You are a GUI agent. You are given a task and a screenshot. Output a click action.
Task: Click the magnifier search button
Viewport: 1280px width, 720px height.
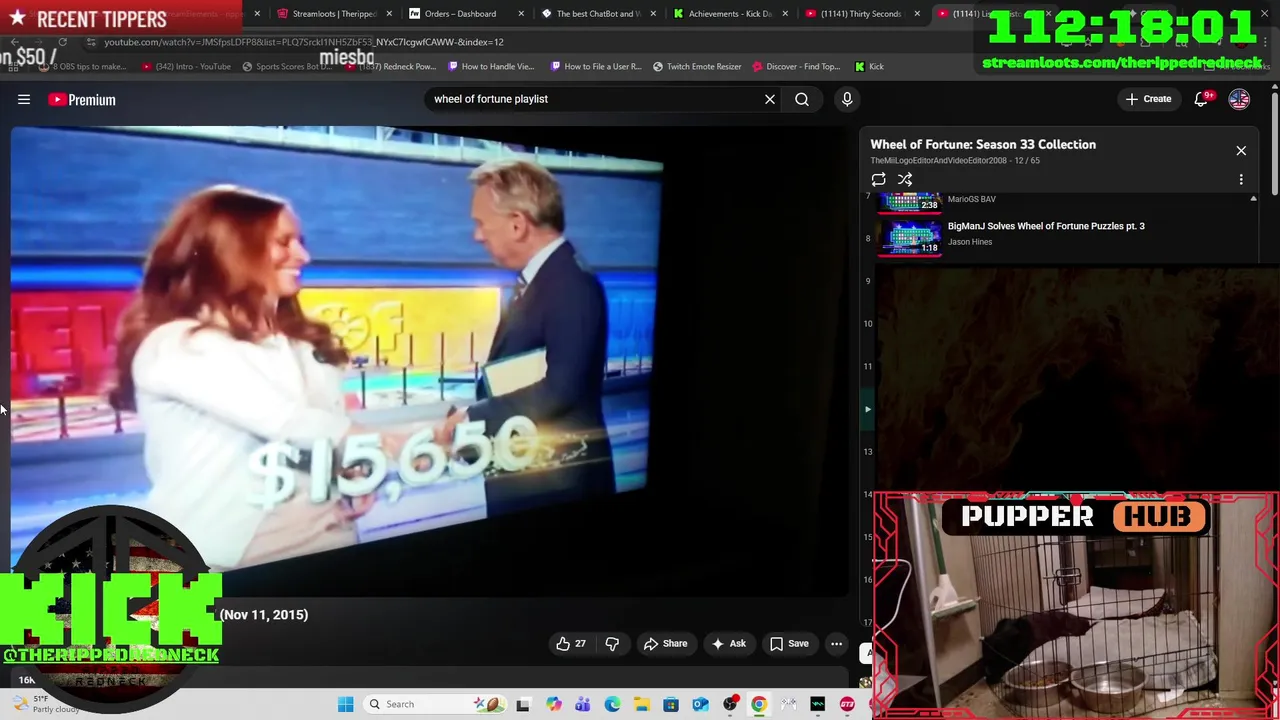pyautogui.click(x=802, y=99)
